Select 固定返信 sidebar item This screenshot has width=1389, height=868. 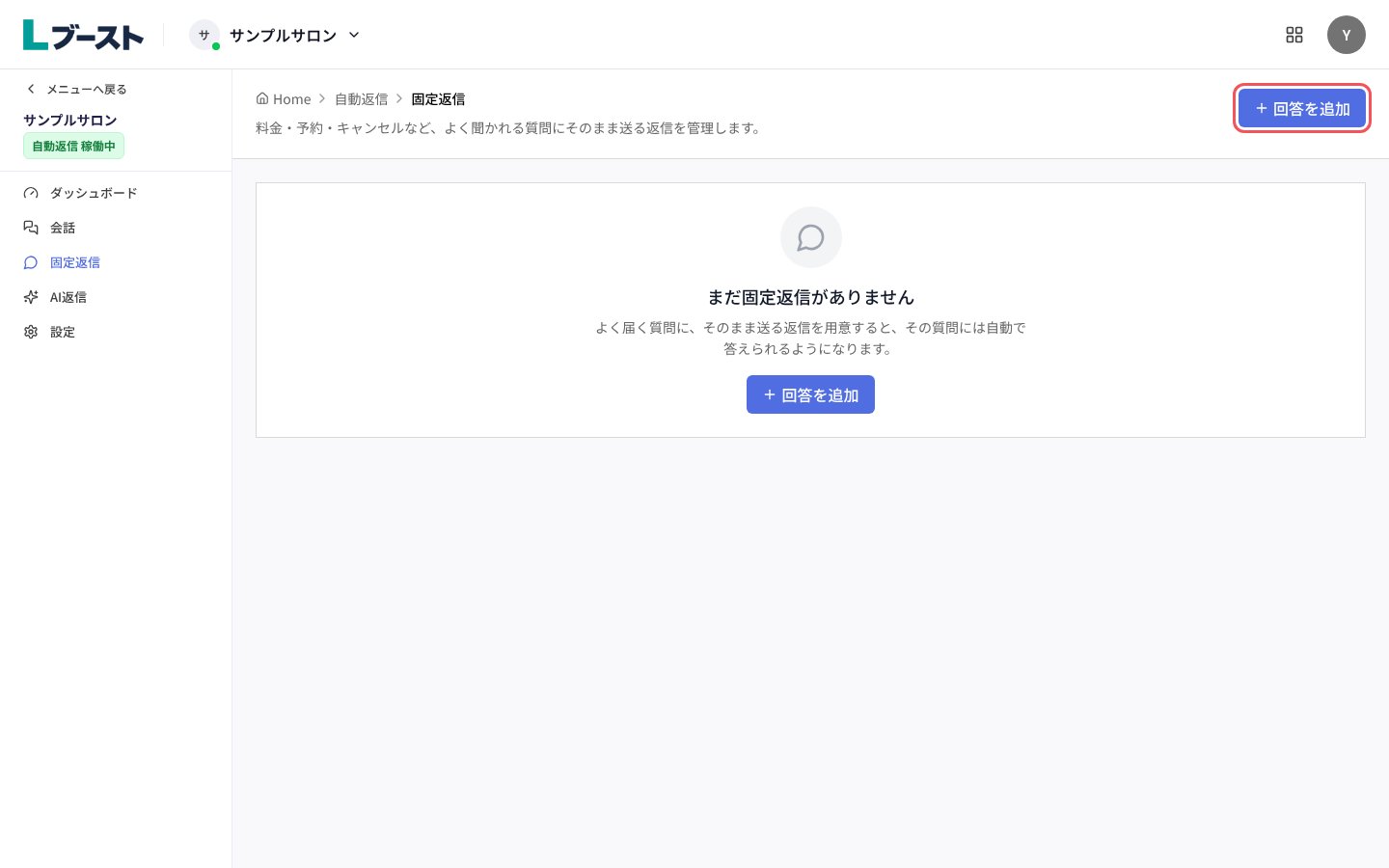(x=116, y=262)
